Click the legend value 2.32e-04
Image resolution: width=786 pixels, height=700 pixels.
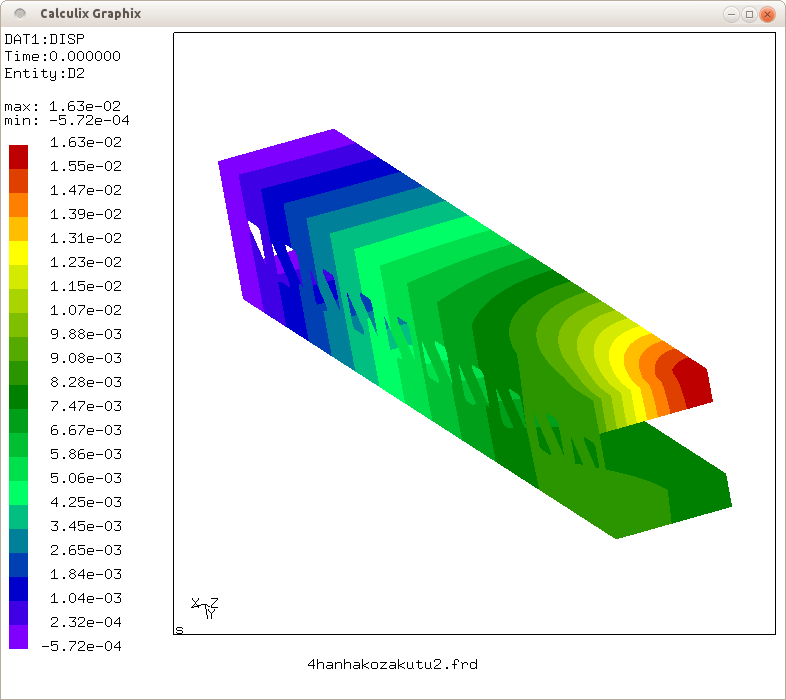pos(86,622)
